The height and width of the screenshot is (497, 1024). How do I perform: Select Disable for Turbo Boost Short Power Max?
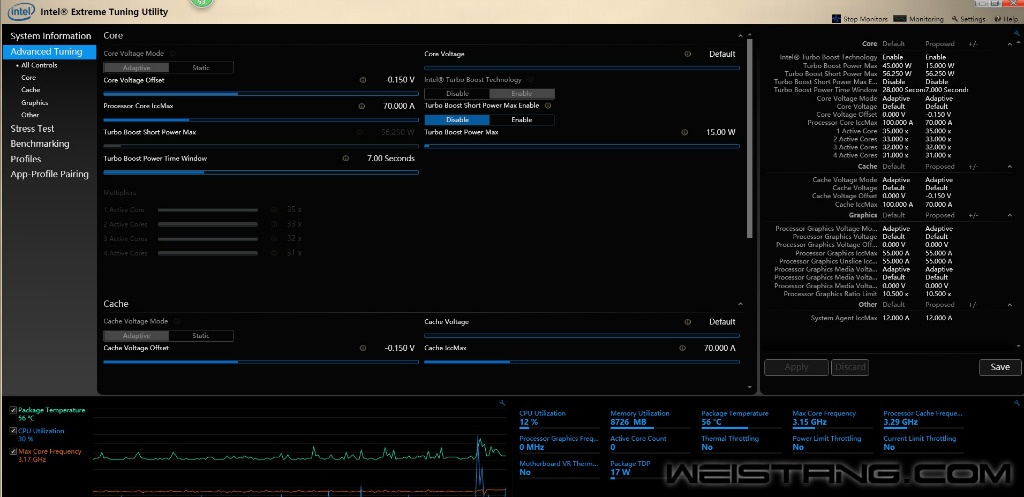(x=457, y=120)
